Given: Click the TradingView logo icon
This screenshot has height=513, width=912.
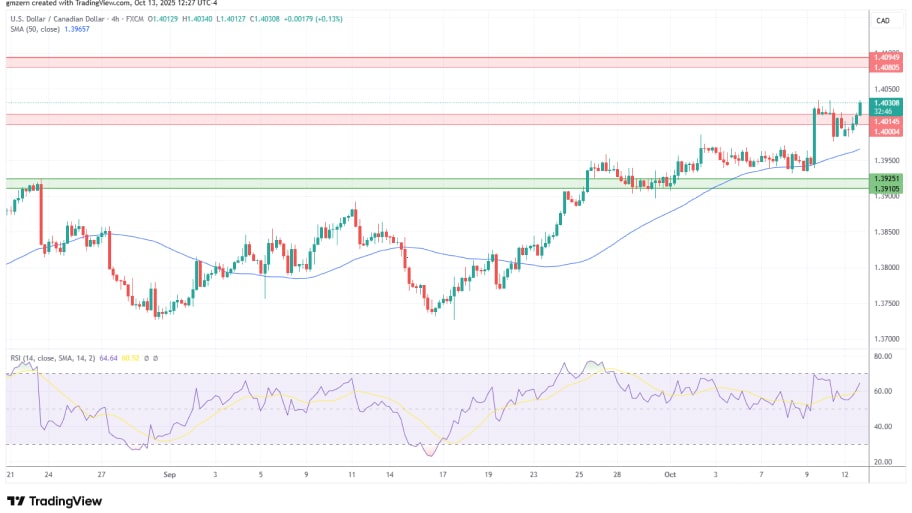Looking at the screenshot, I should (x=15, y=501).
